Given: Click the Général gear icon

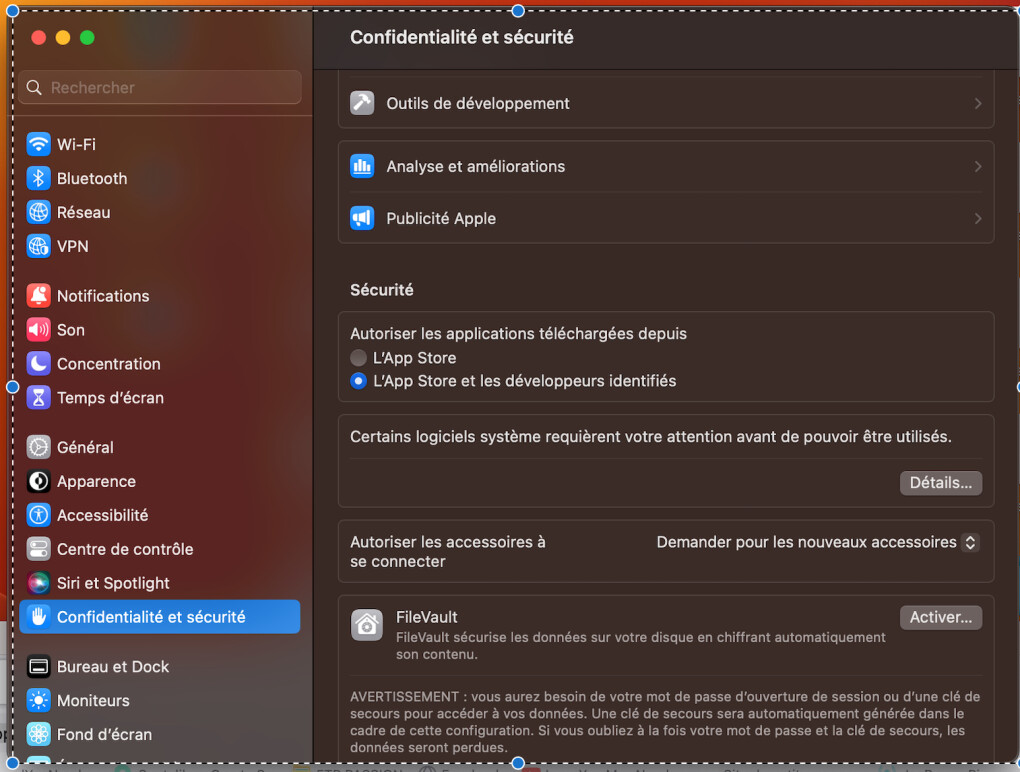Looking at the screenshot, I should click(x=38, y=447).
